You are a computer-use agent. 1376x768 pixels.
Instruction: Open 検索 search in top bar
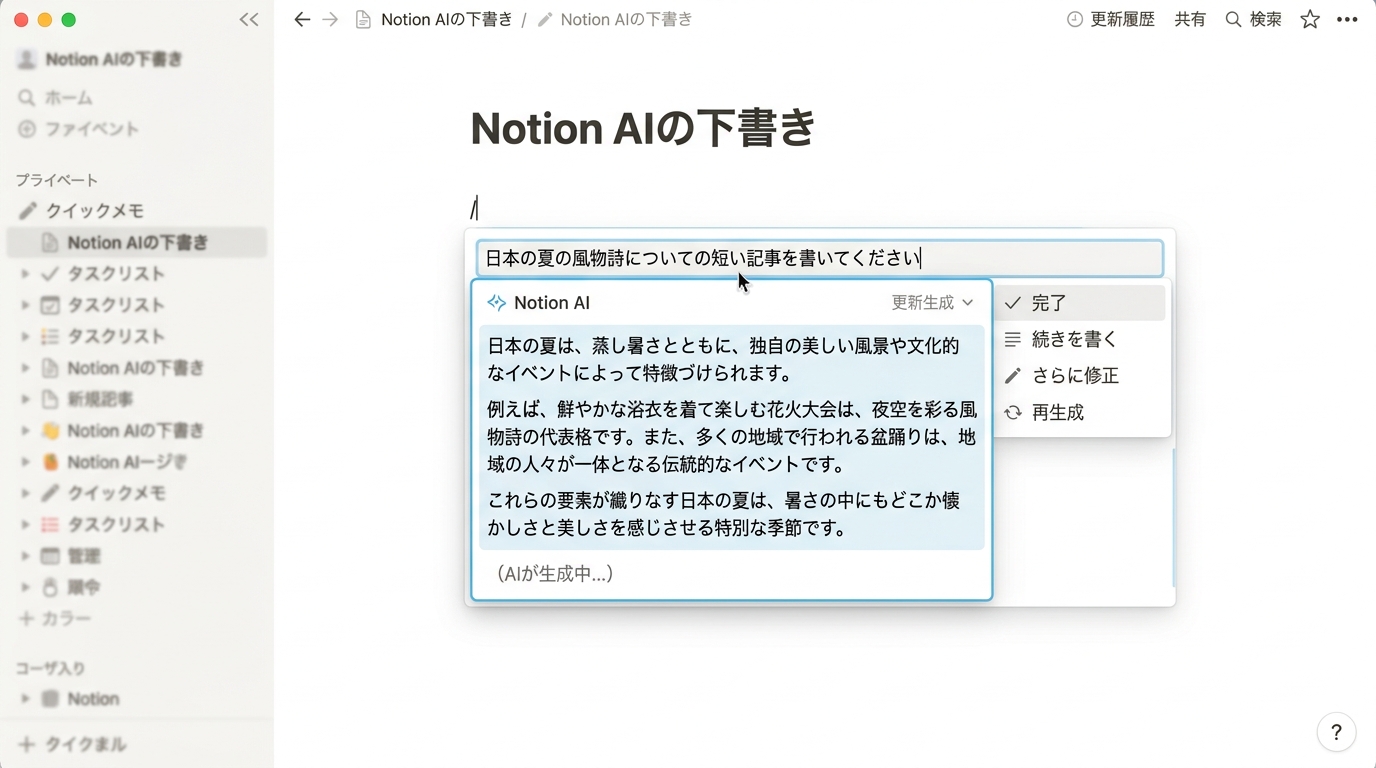1254,20
